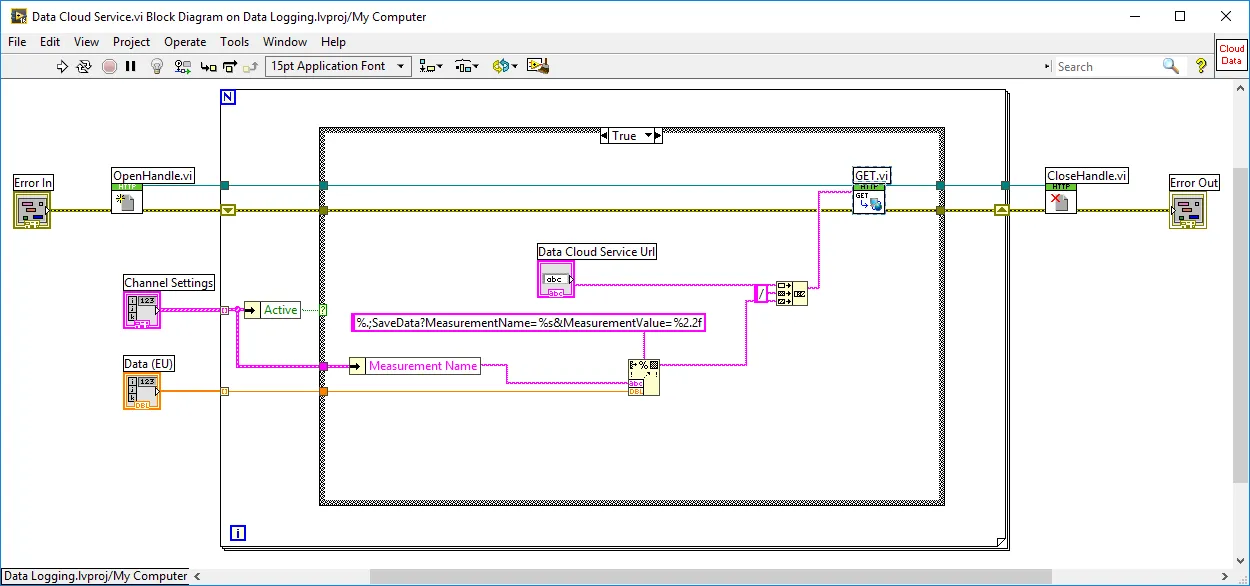The height and width of the screenshot is (586, 1250).
Task: Click the Run Continuously button
Action: [x=85, y=66]
